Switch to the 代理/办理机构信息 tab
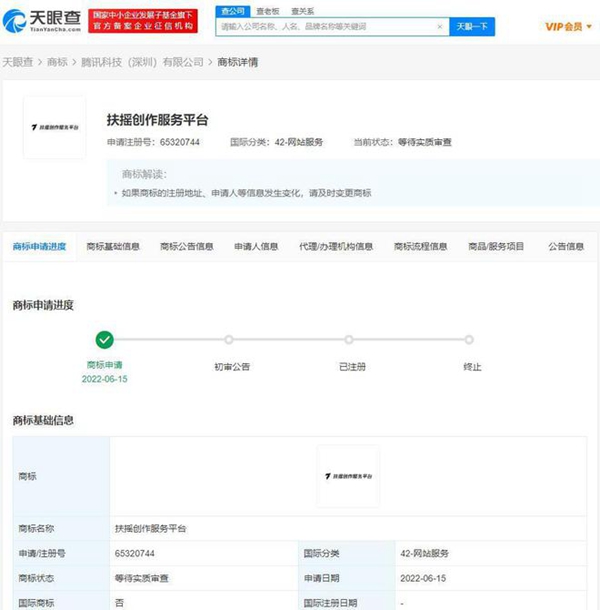Image resolution: width=600 pixels, height=610 pixels. (x=336, y=246)
